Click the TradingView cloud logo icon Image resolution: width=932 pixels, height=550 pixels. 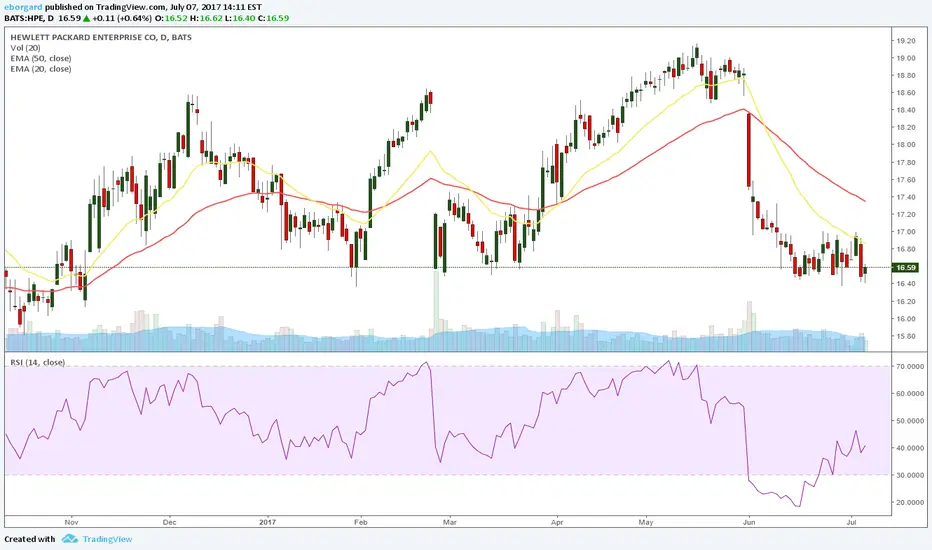(70, 539)
